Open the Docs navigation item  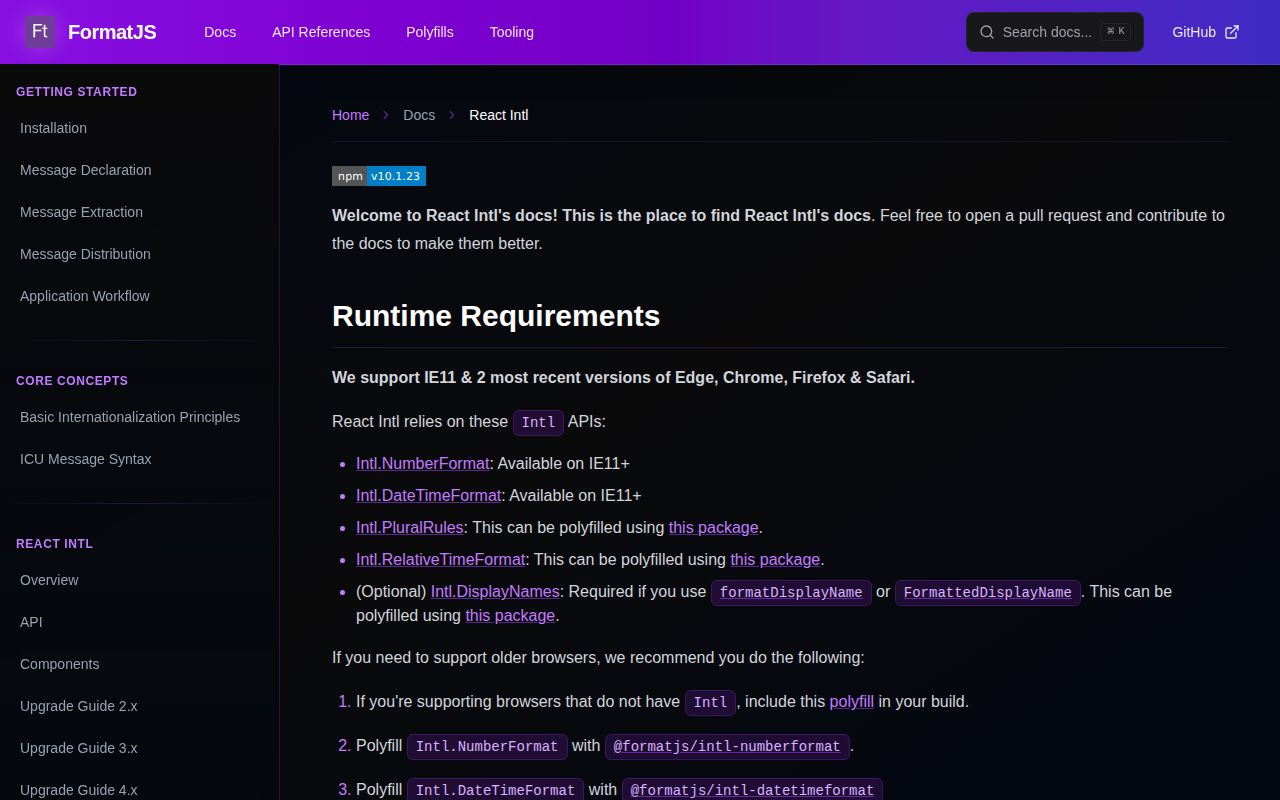tap(220, 32)
